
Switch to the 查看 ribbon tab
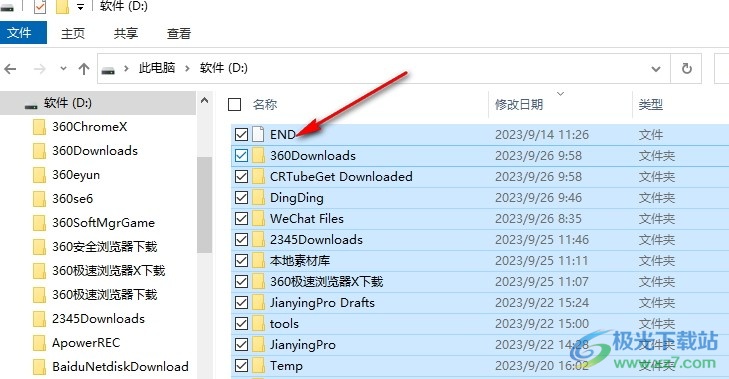(x=179, y=33)
